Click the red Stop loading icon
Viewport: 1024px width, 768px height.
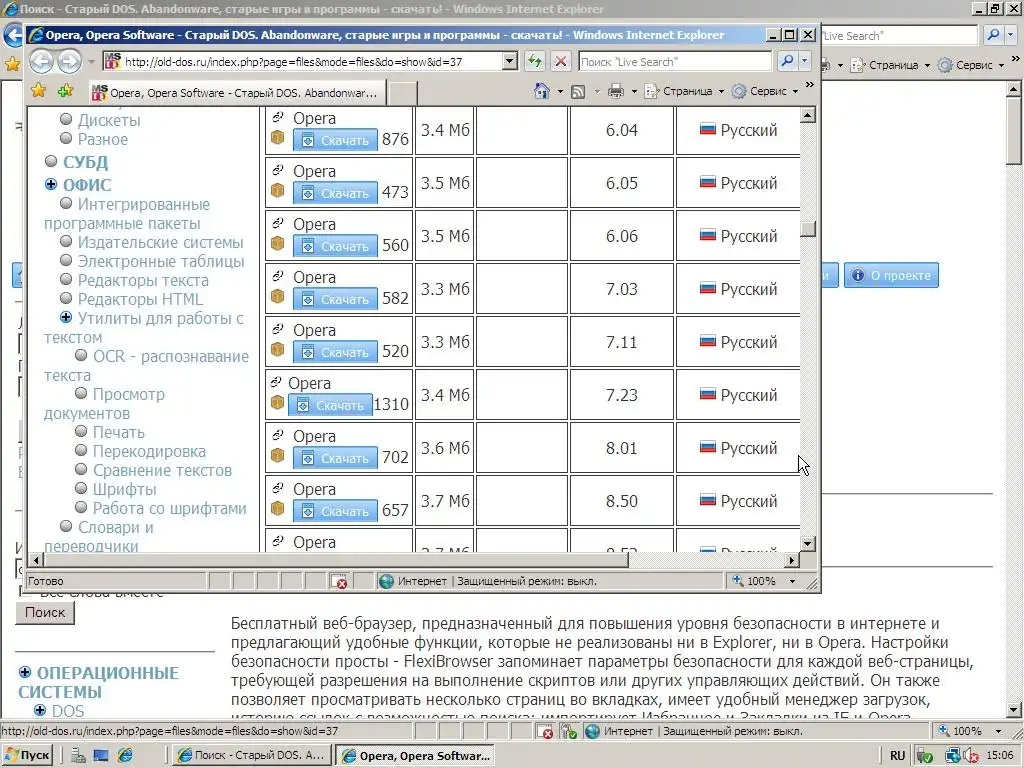(x=560, y=61)
